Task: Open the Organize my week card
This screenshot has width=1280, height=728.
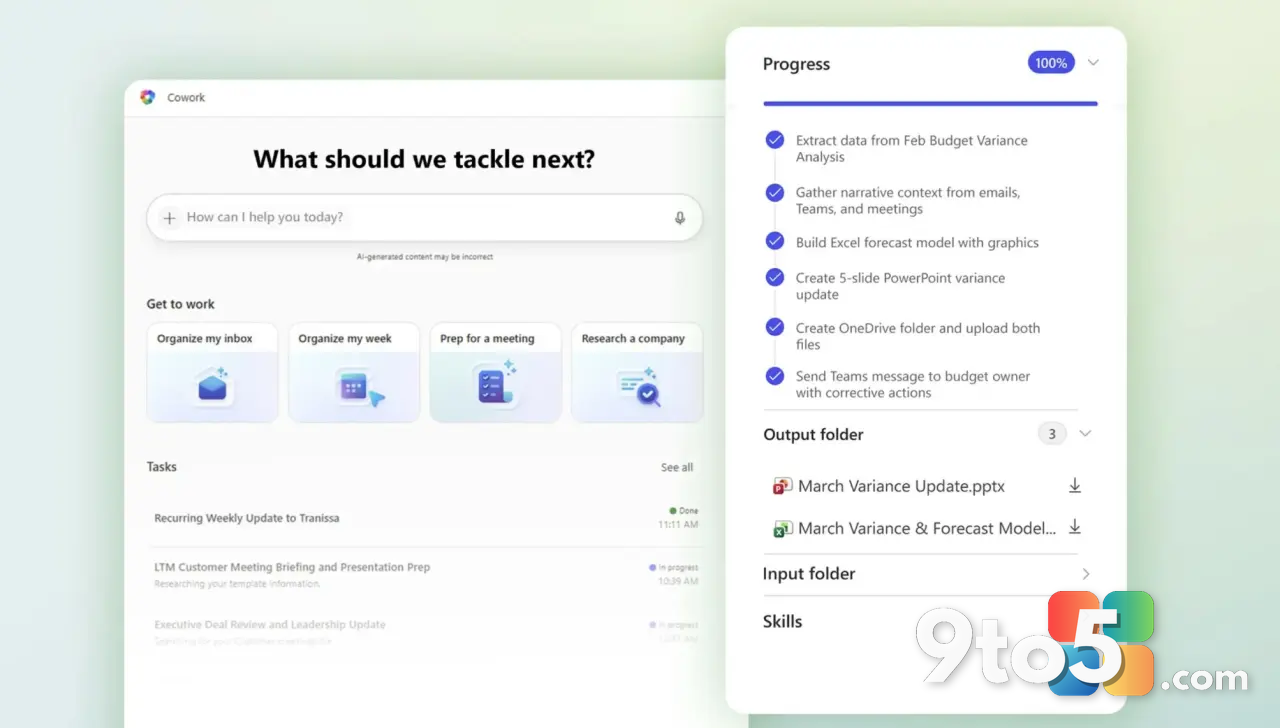Action: pyautogui.click(x=354, y=372)
